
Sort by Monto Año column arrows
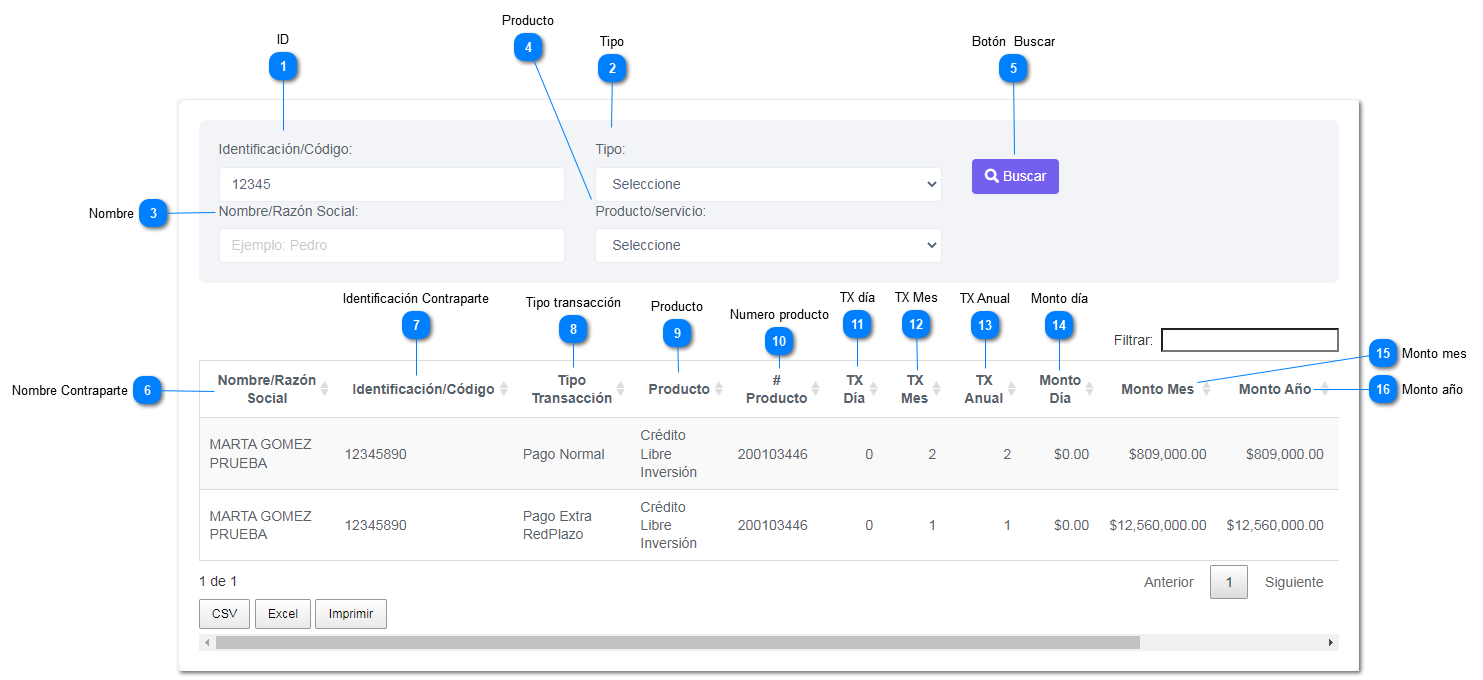[x=1324, y=389]
